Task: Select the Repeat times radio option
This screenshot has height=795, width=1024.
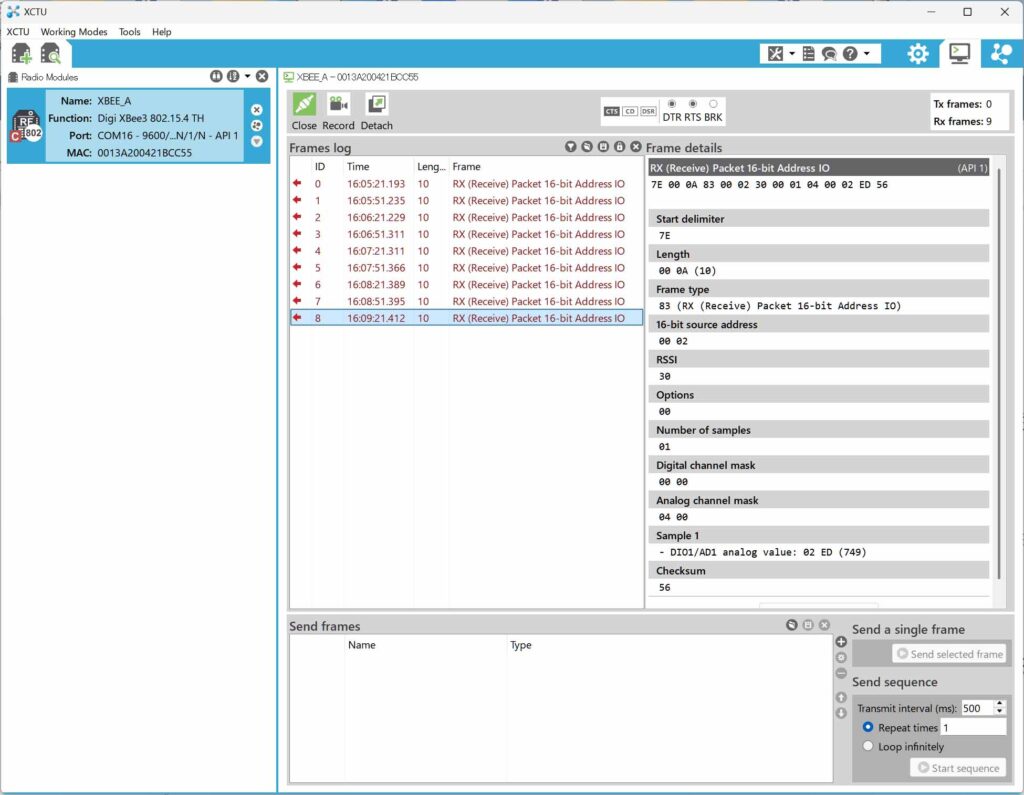Action: (x=868, y=727)
